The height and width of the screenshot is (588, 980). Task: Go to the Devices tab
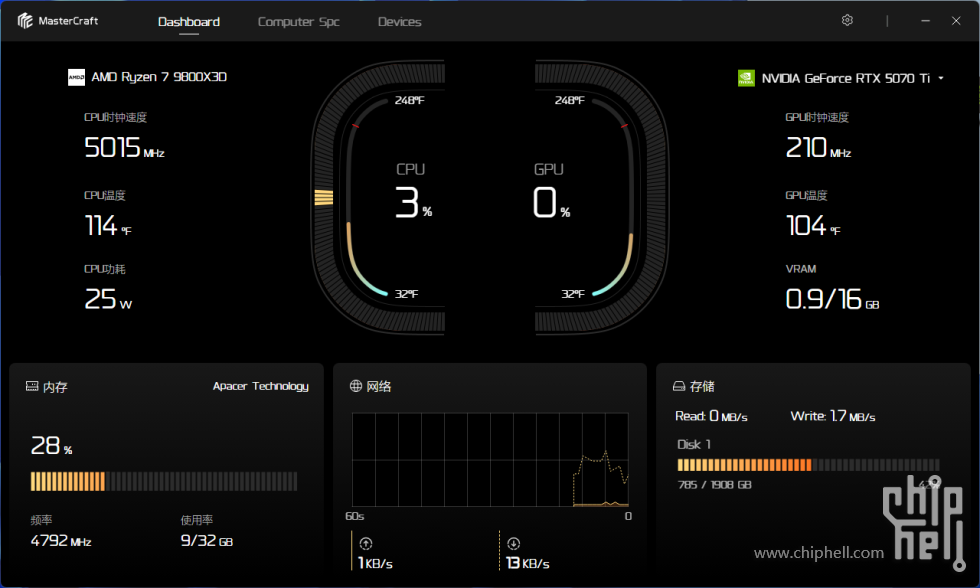399,22
